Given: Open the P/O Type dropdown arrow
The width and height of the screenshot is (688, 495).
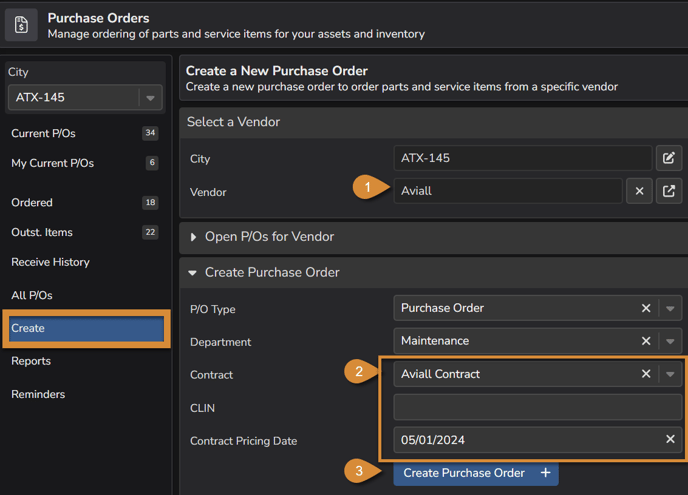Looking at the screenshot, I should [670, 308].
